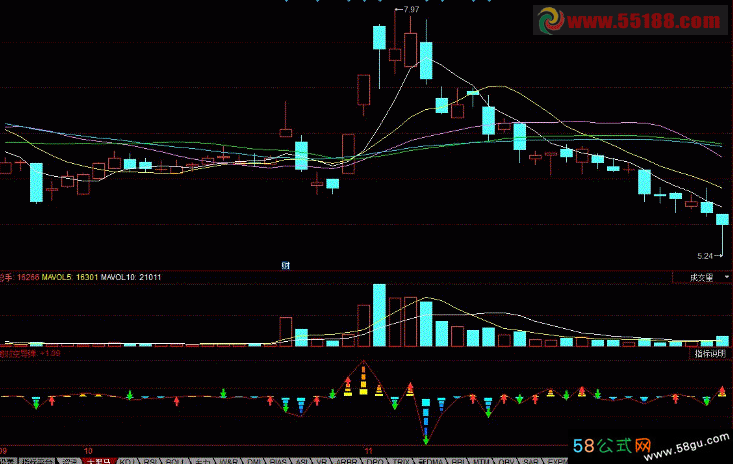This screenshot has height=464, width=733.
Task: Click the www.55188.com logo link
Action: coord(631,21)
